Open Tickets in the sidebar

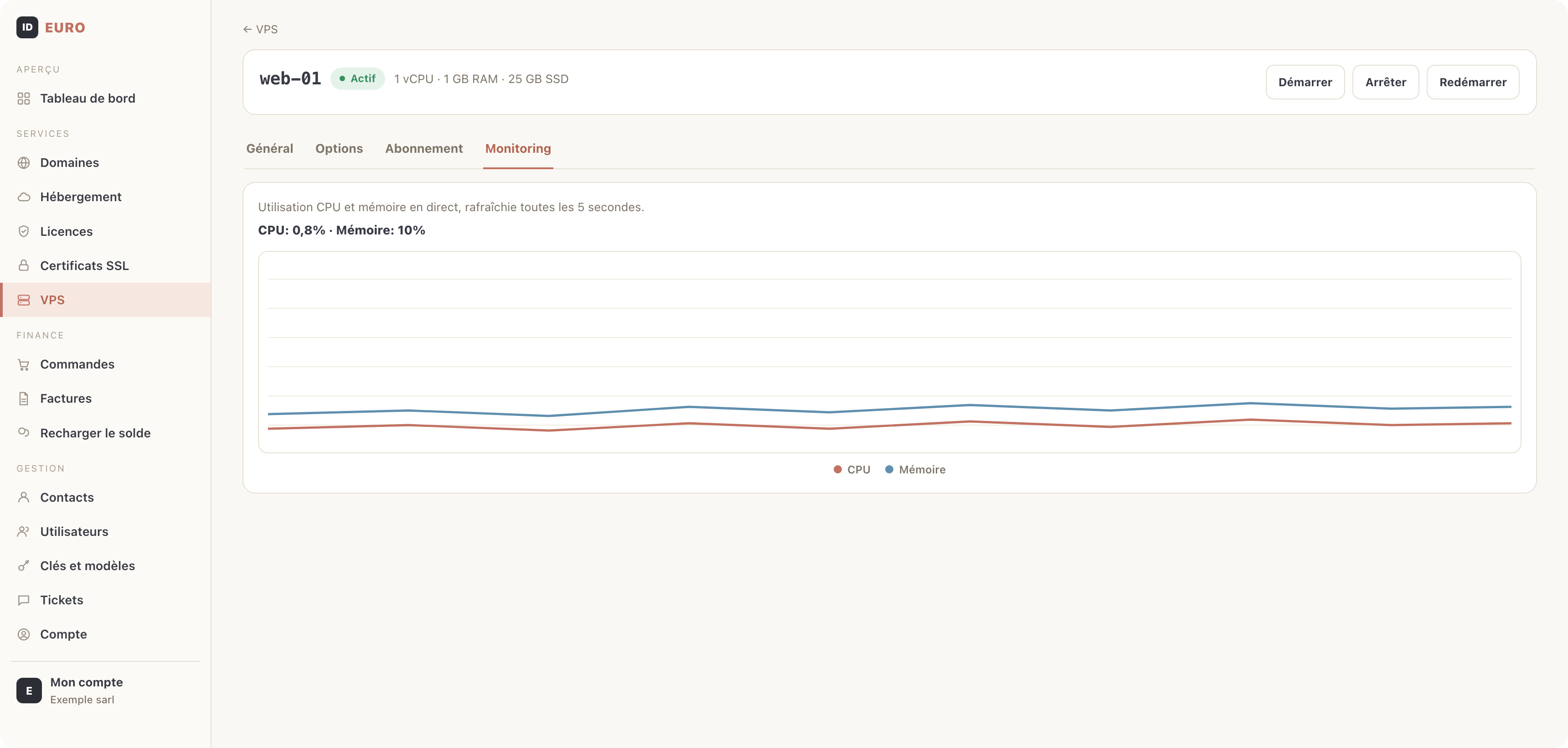pyautogui.click(x=106, y=600)
